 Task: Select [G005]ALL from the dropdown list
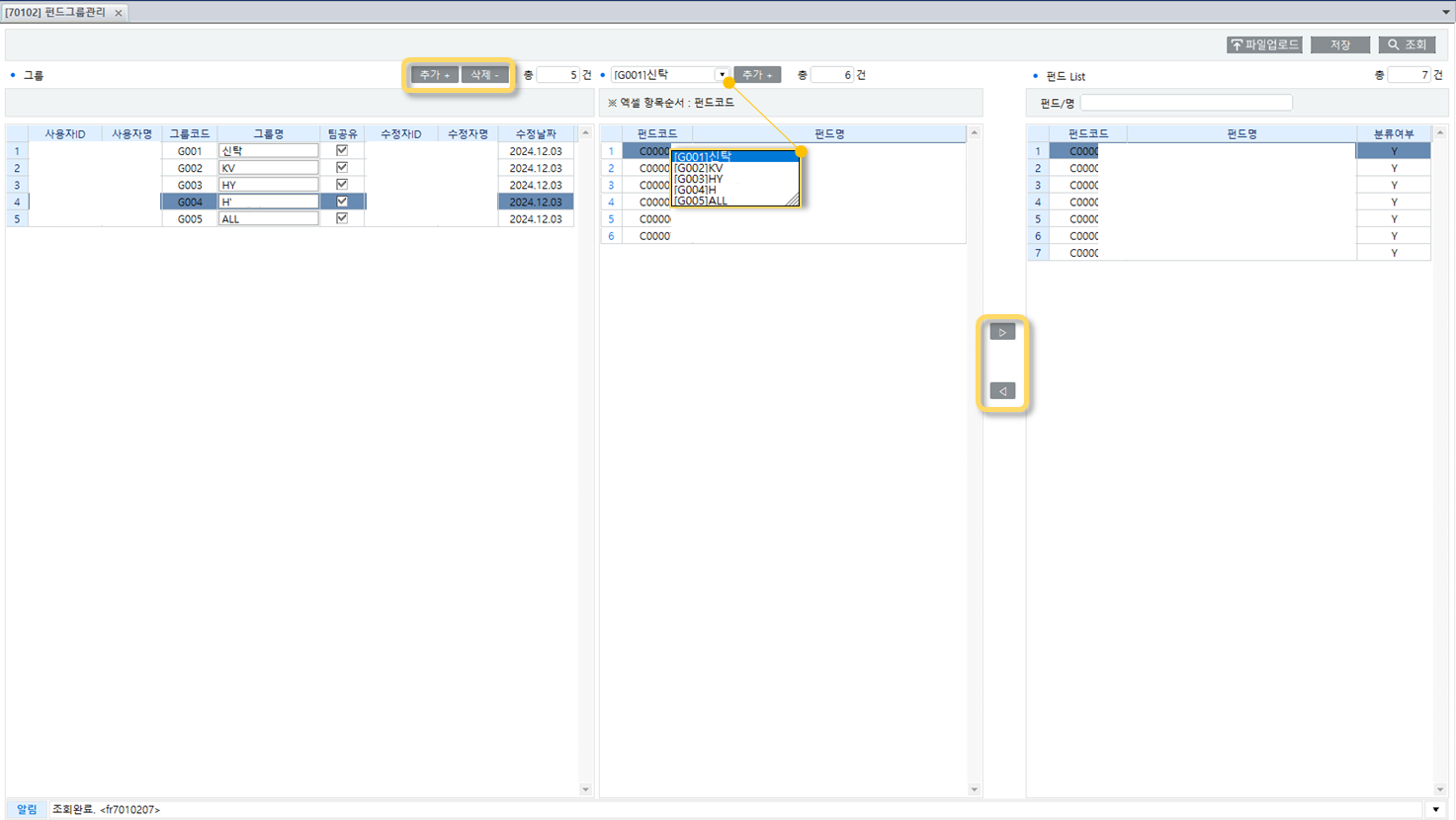point(701,201)
